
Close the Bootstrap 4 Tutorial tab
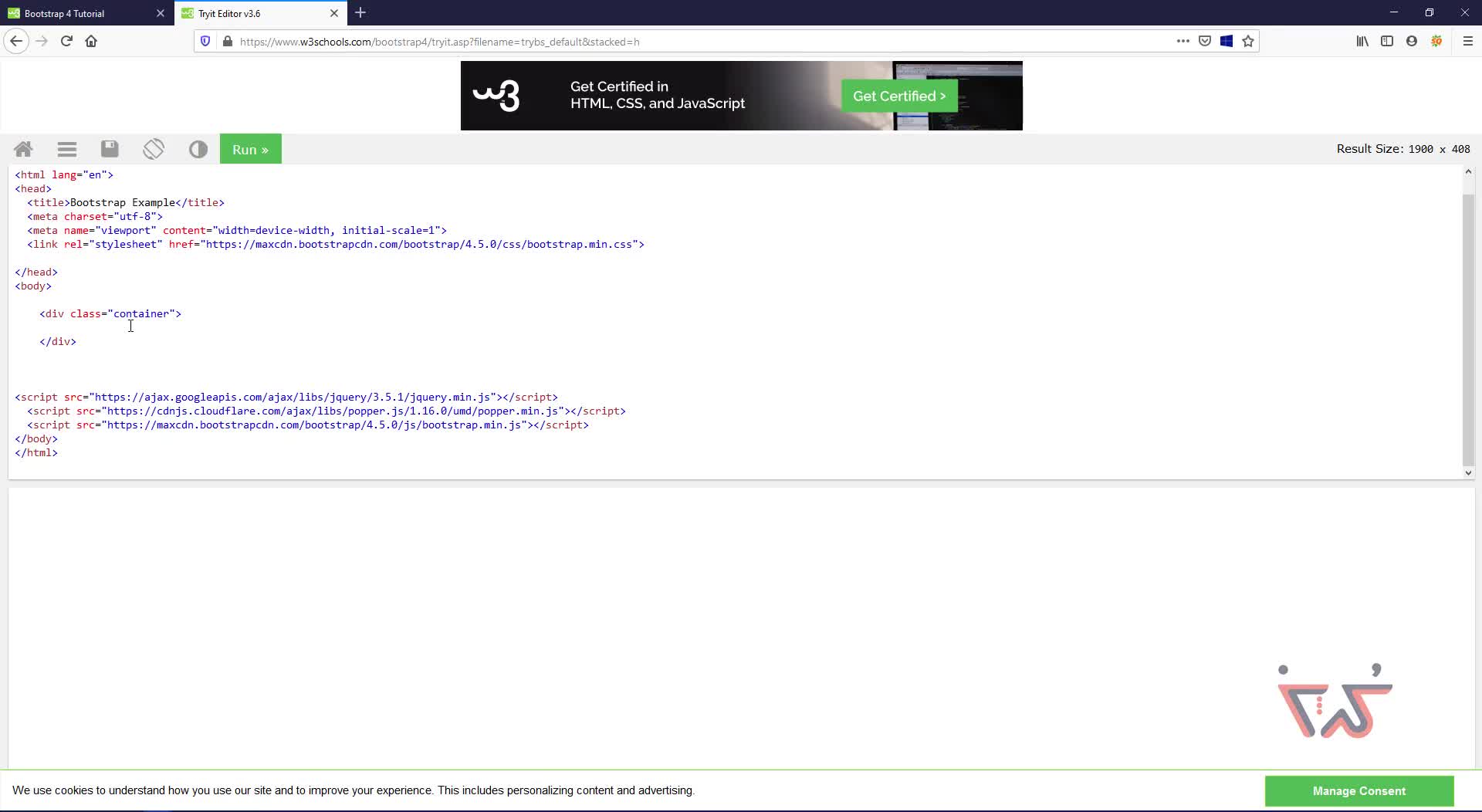(x=161, y=13)
